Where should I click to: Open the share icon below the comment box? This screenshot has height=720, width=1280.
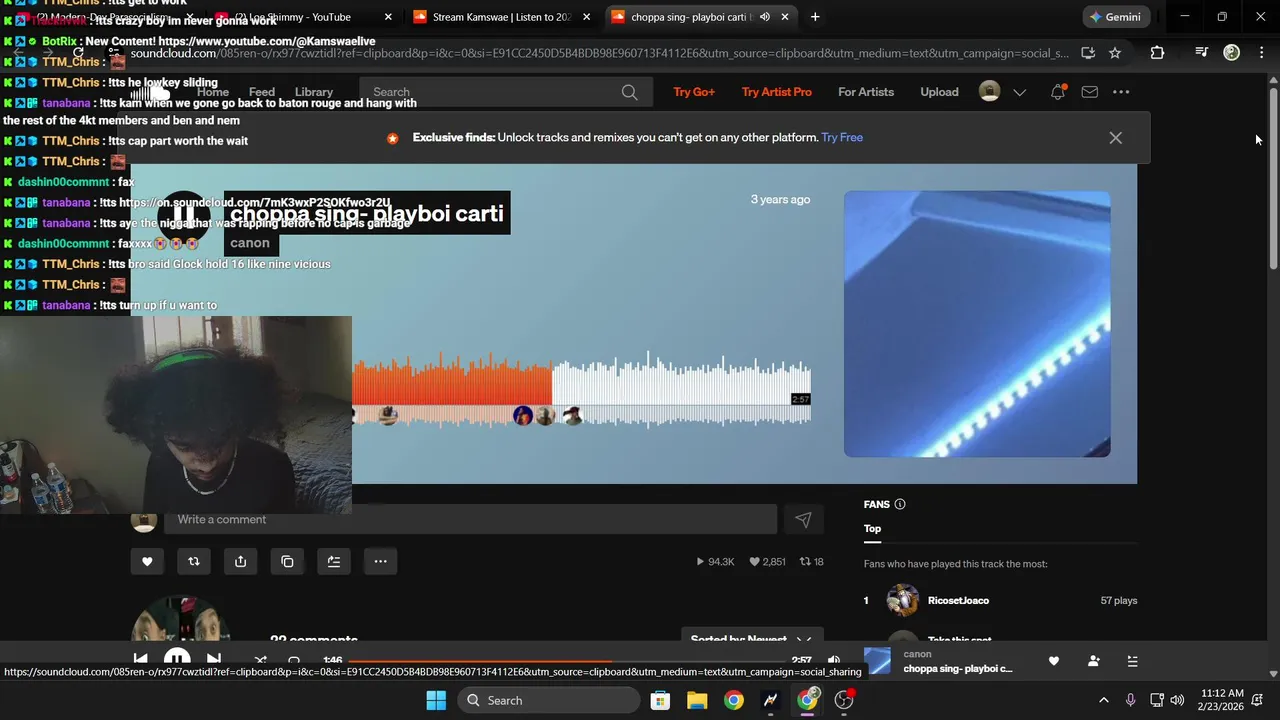tap(240, 561)
